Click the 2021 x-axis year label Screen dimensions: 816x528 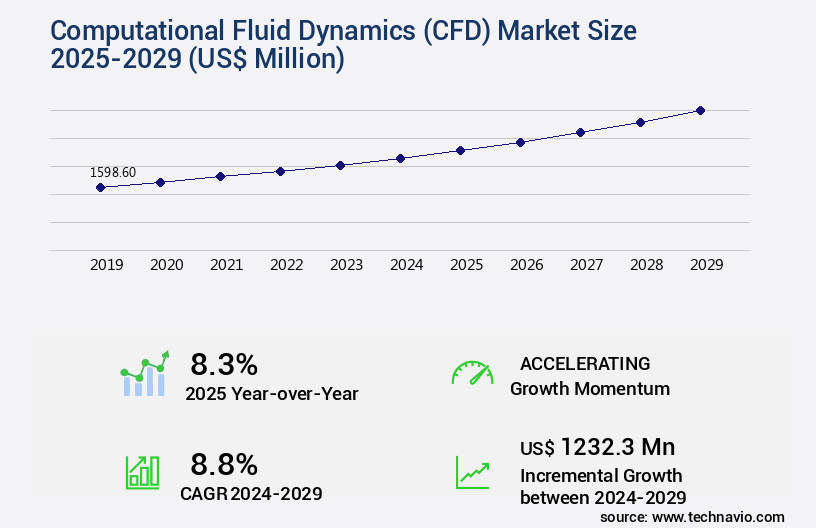pyautogui.click(x=226, y=265)
